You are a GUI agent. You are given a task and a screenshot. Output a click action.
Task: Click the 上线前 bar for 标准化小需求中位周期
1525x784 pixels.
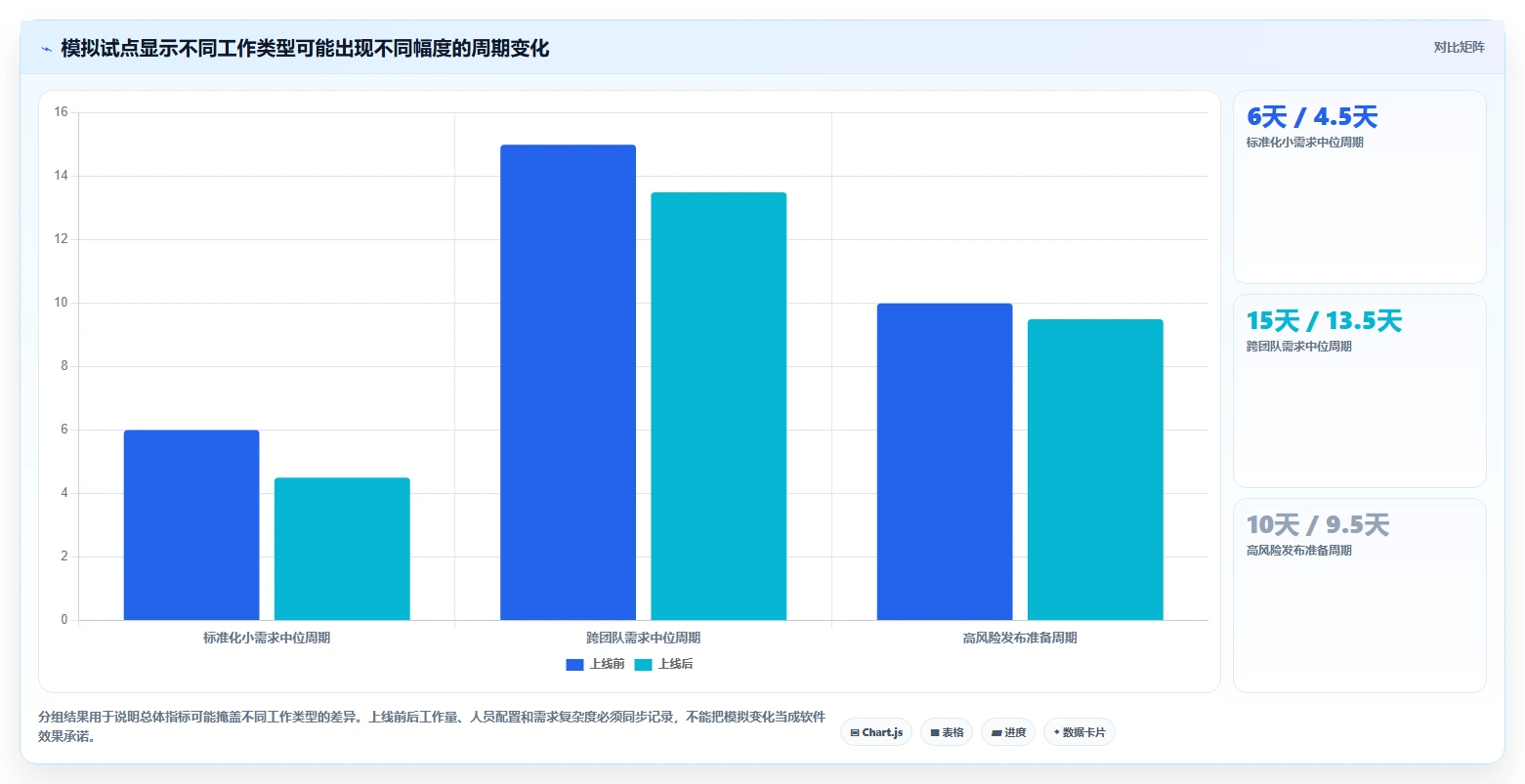click(x=191, y=525)
